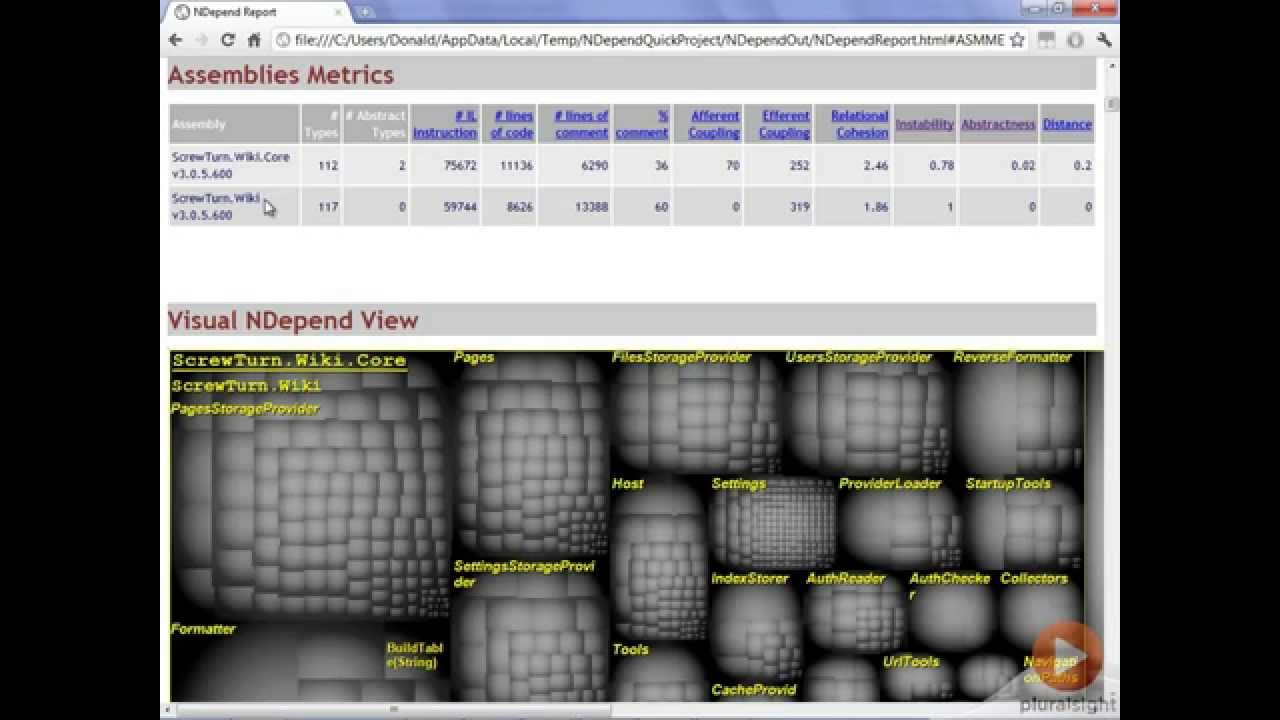Screen dimensions: 1280x720
Task: Select ScrewTurn.Wiki.Core v3.0.5.600 assembly cell
Action: pyautogui.click(x=234, y=165)
